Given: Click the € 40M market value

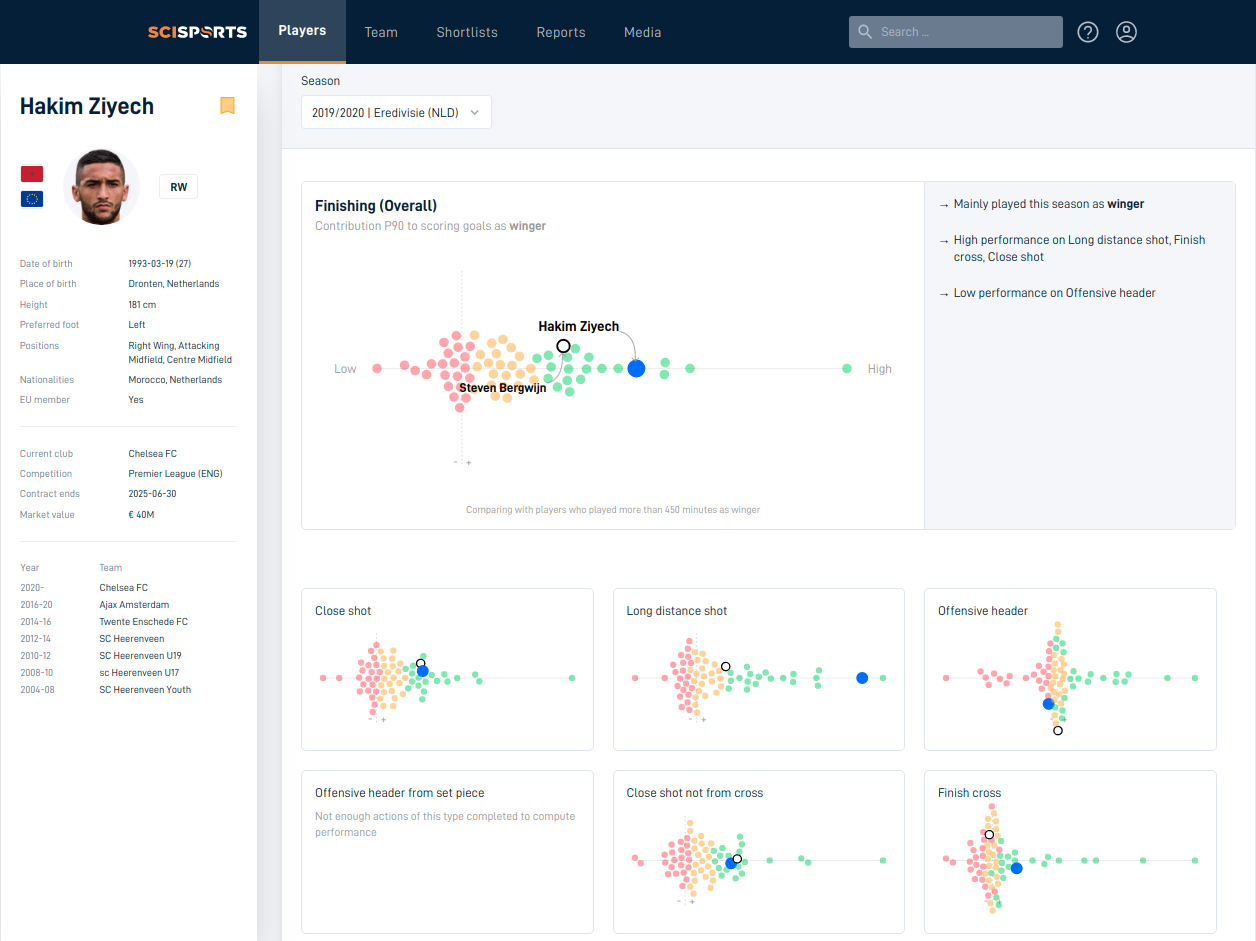Looking at the screenshot, I should 142,515.
